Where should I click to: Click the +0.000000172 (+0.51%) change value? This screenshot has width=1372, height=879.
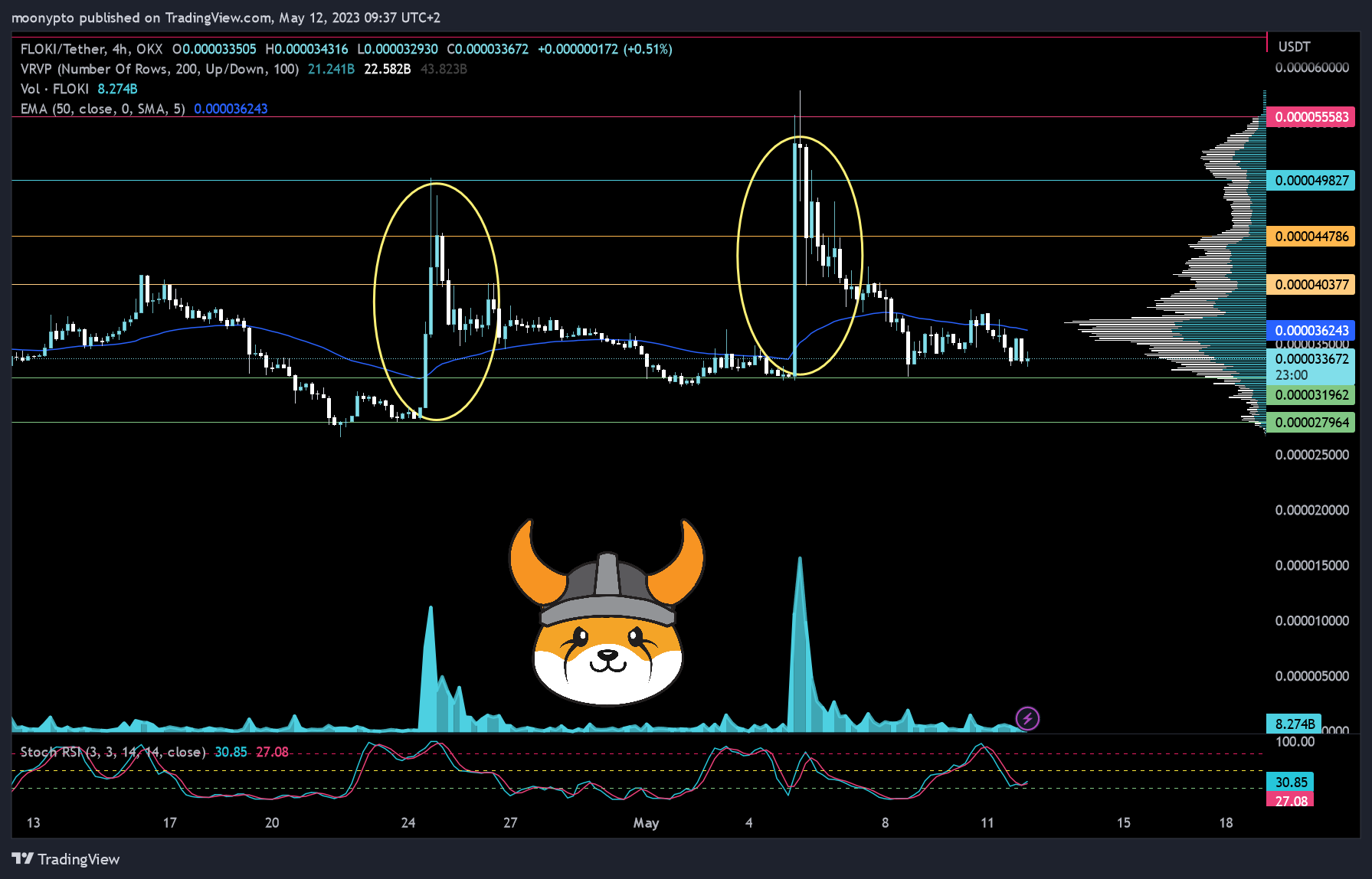(604, 49)
